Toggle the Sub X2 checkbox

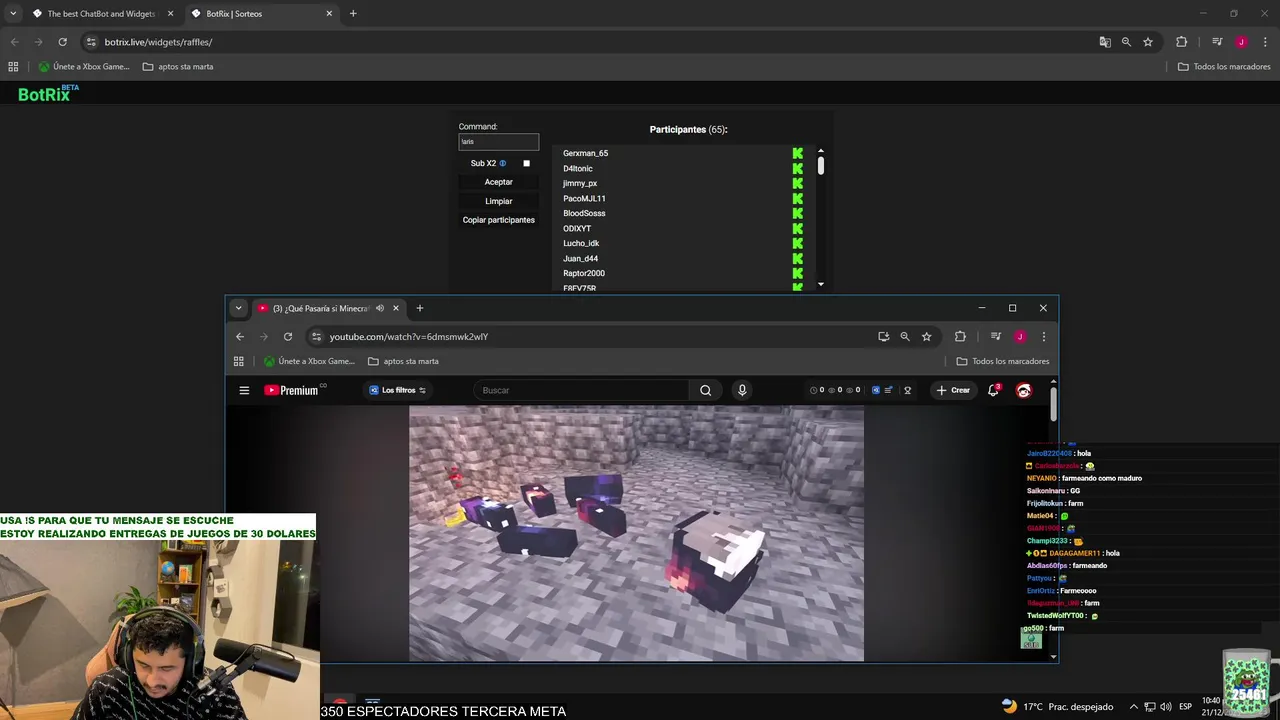pyautogui.click(x=526, y=163)
